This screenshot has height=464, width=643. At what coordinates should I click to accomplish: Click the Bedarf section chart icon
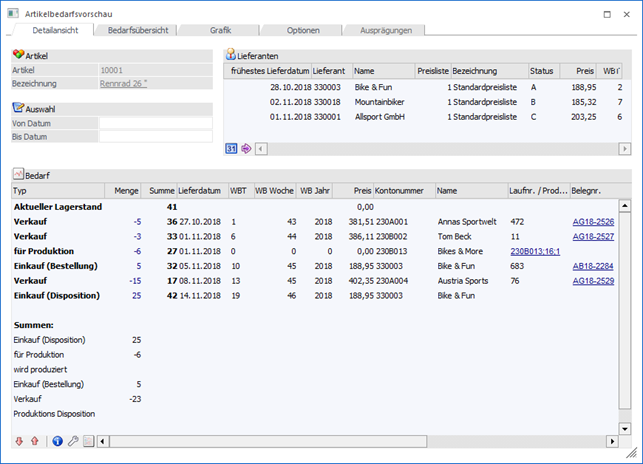coord(18,175)
